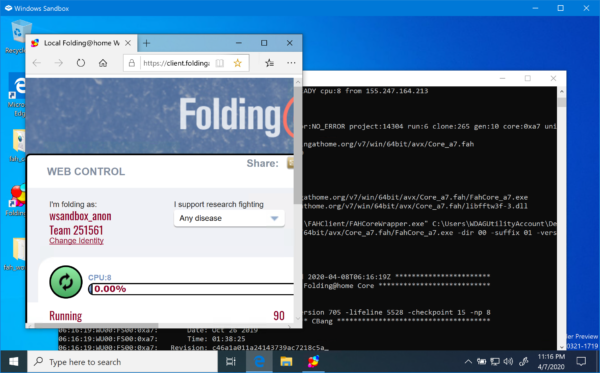Open Edge settings and more menu
The height and width of the screenshot is (373, 600).
coord(291,63)
